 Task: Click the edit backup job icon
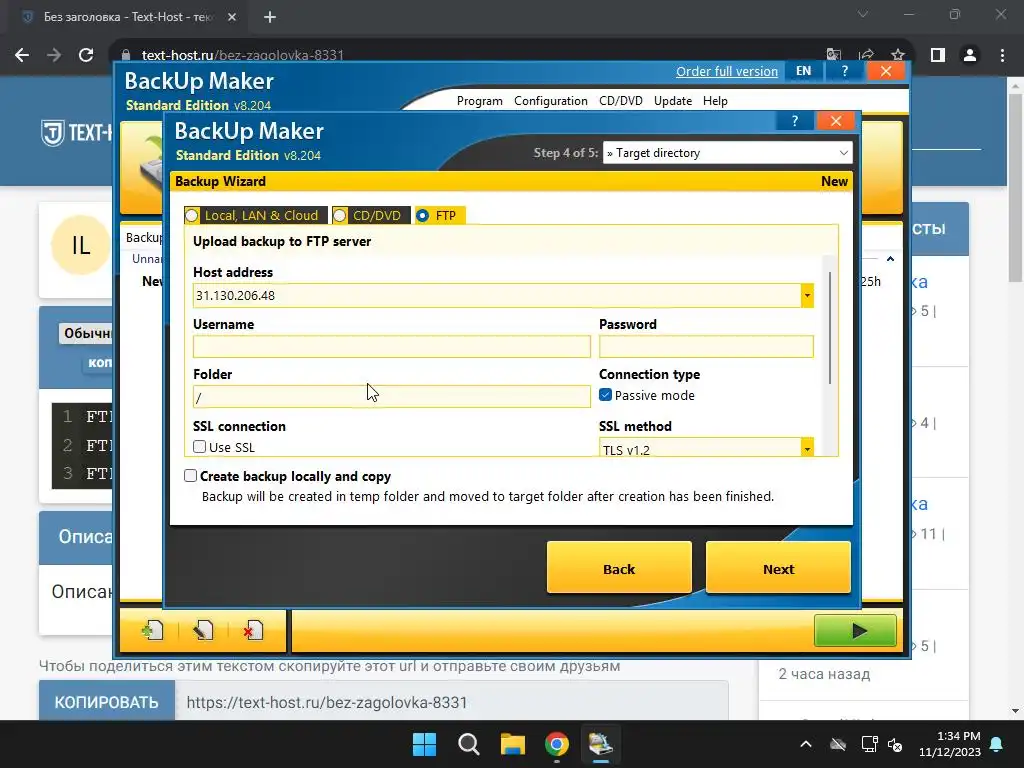tap(203, 631)
